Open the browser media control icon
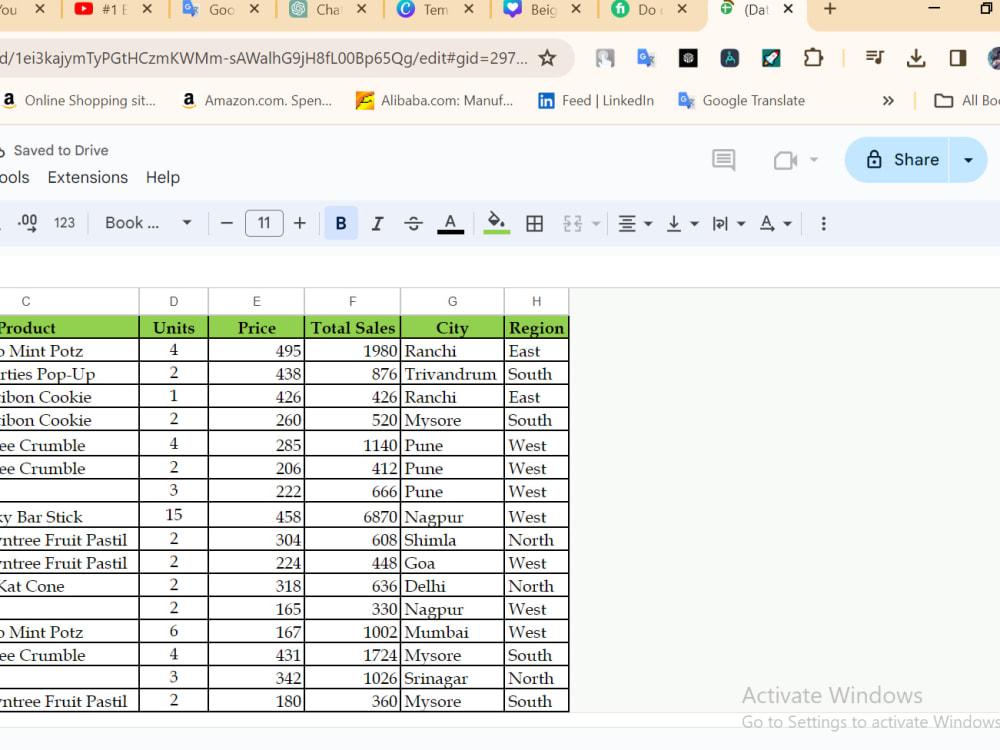 point(874,58)
